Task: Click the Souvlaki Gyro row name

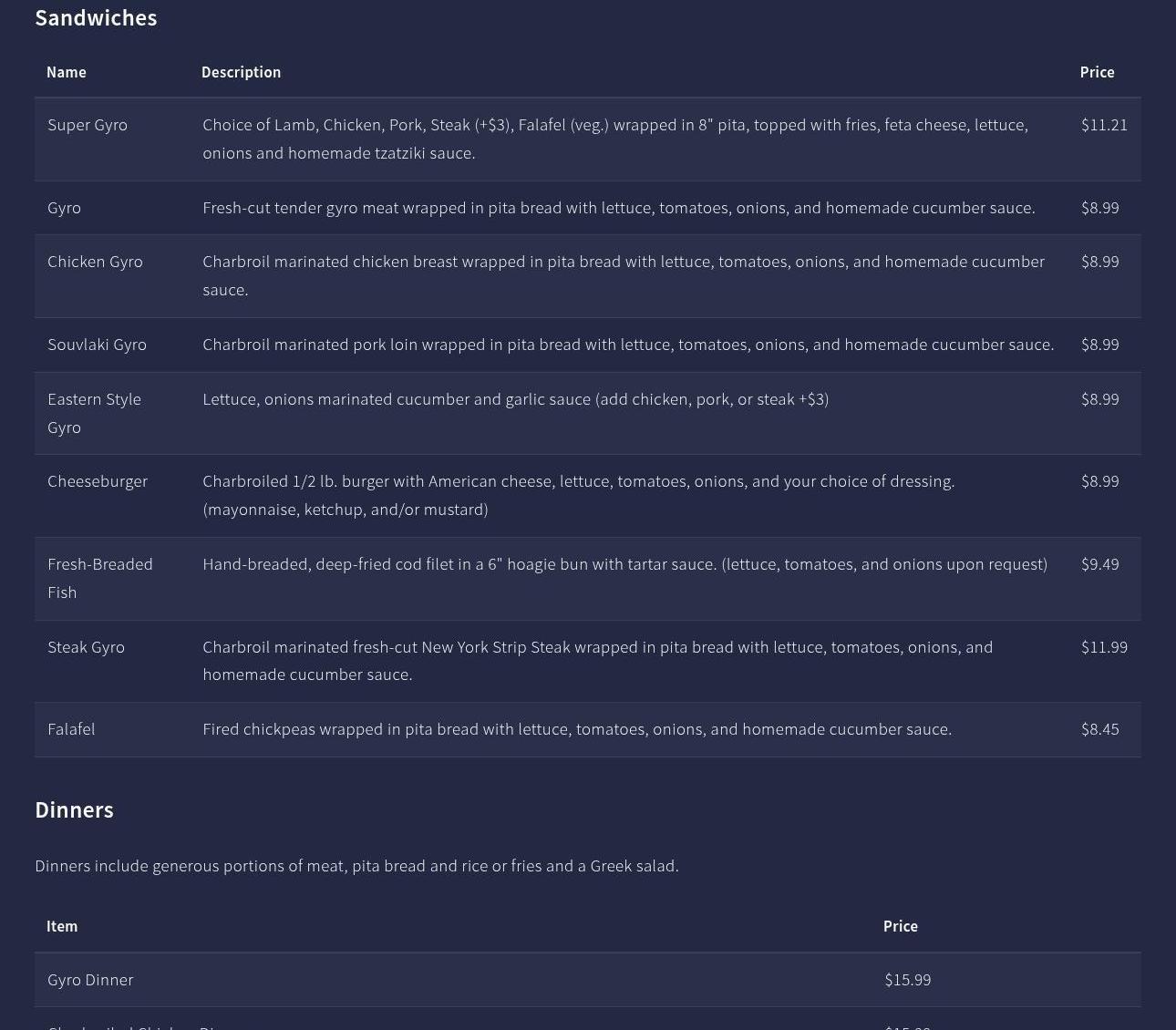Action: pyautogui.click(x=97, y=345)
